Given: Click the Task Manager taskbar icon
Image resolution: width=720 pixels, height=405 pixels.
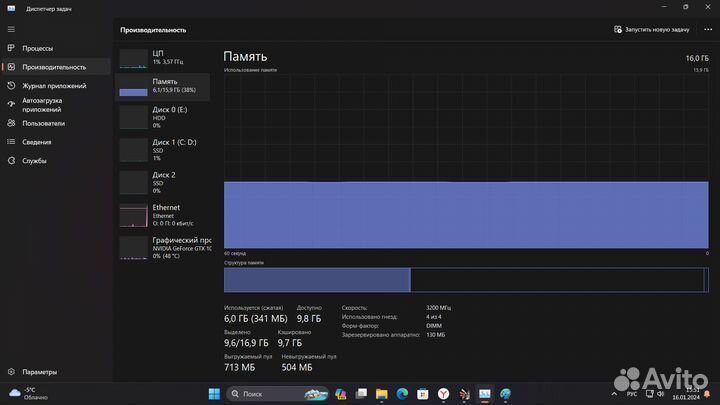Looking at the screenshot, I should click(484, 394).
